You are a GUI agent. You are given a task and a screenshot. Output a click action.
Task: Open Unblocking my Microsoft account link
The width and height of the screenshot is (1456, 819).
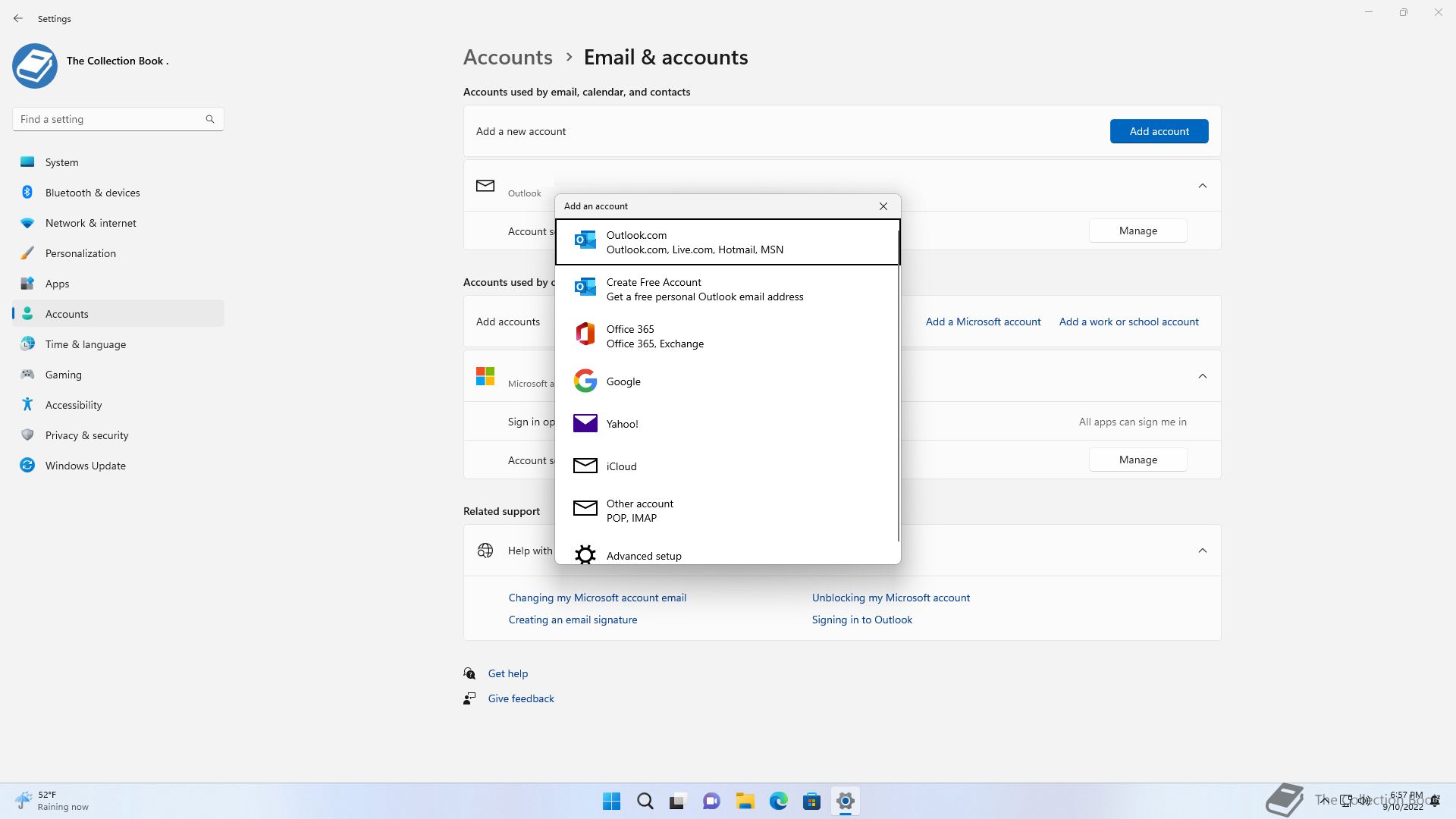tap(890, 598)
